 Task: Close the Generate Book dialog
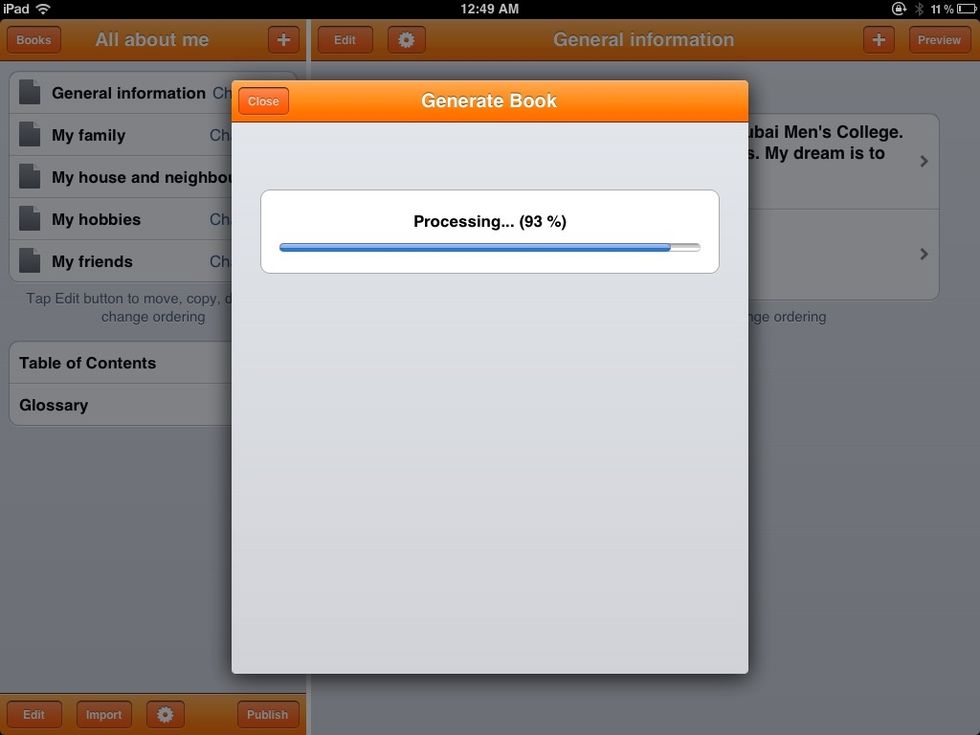(263, 100)
